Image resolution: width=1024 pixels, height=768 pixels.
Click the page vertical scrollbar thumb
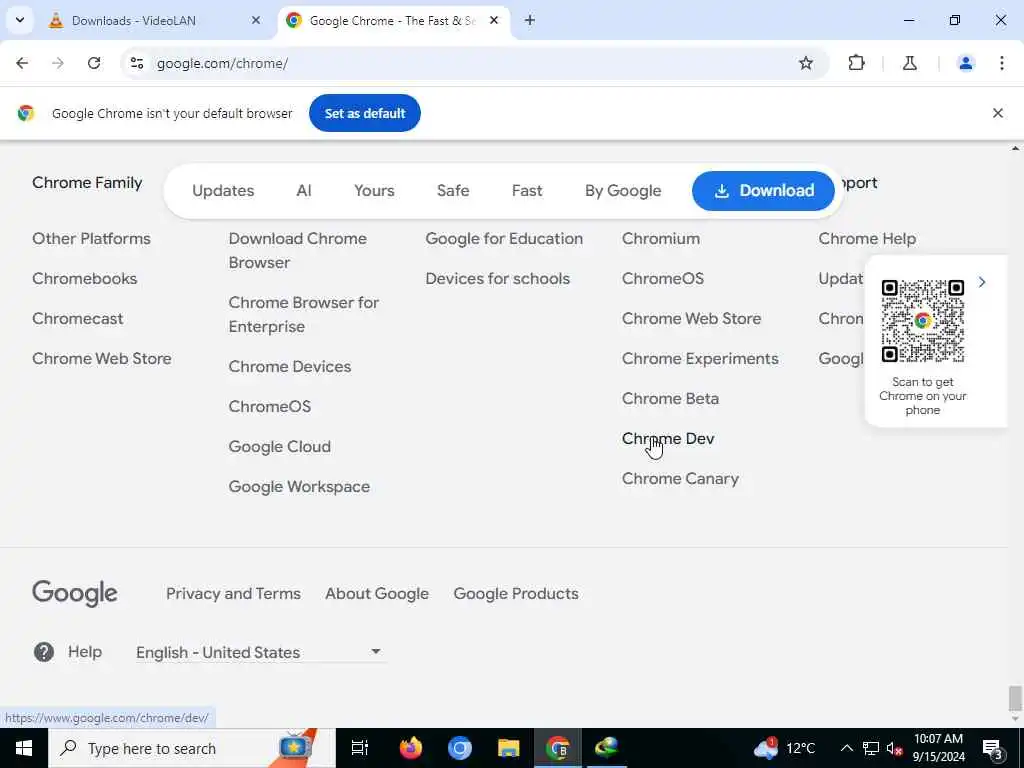tap(1015, 698)
